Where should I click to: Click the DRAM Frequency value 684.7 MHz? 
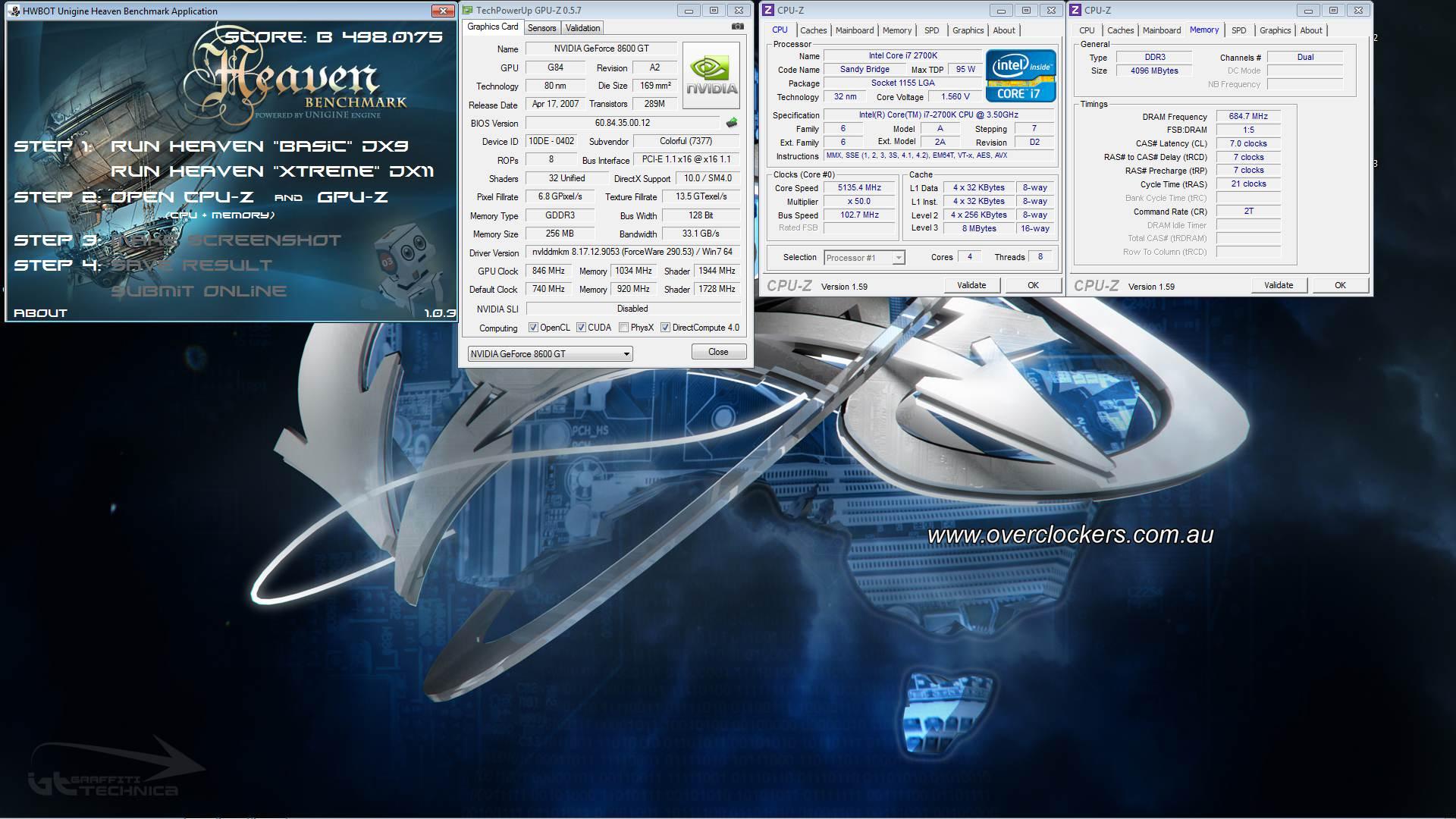click(x=1248, y=117)
